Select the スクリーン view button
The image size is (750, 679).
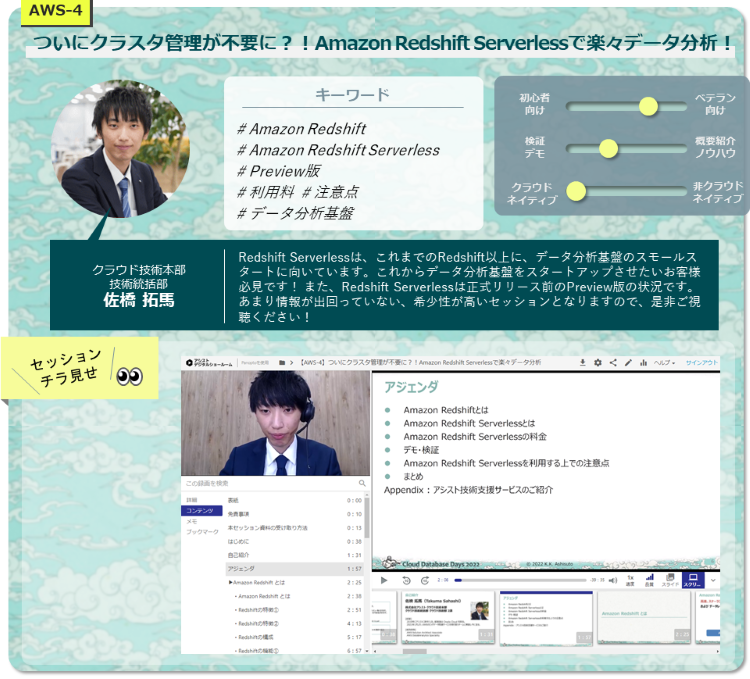(x=694, y=579)
